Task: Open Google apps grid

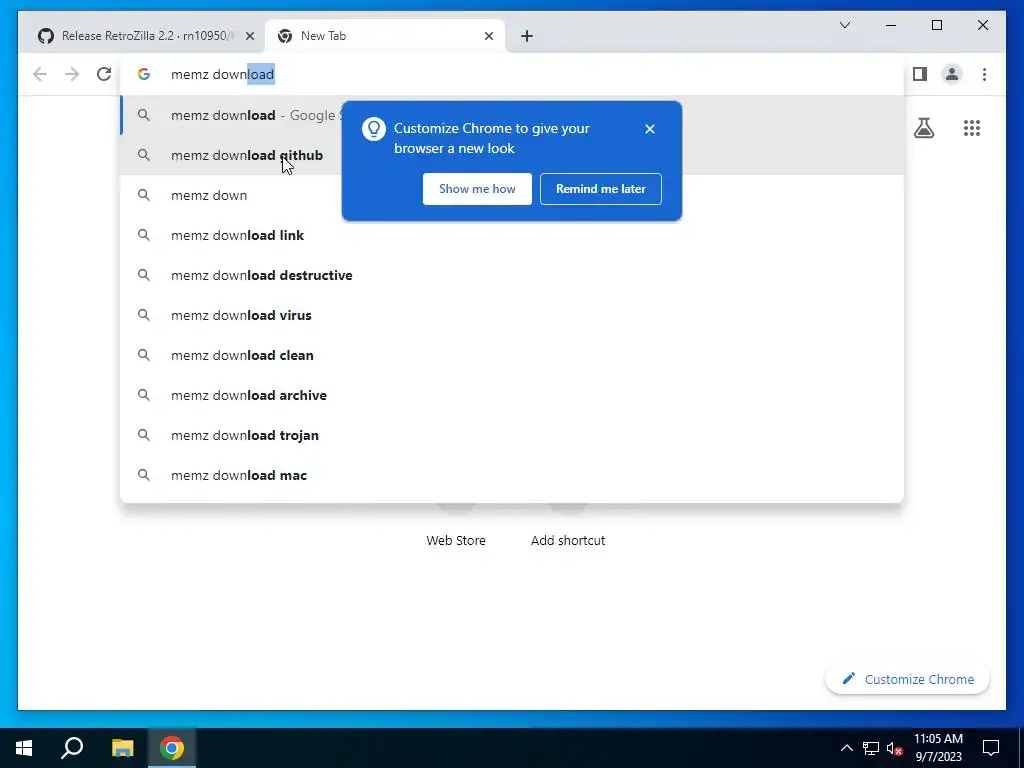Action: (972, 128)
